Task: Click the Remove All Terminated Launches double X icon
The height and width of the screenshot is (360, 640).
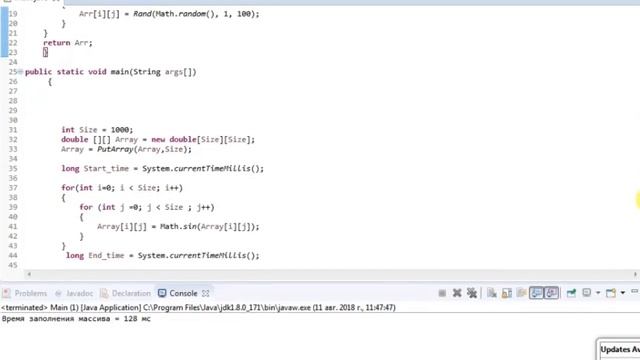Action: (x=472, y=293)
